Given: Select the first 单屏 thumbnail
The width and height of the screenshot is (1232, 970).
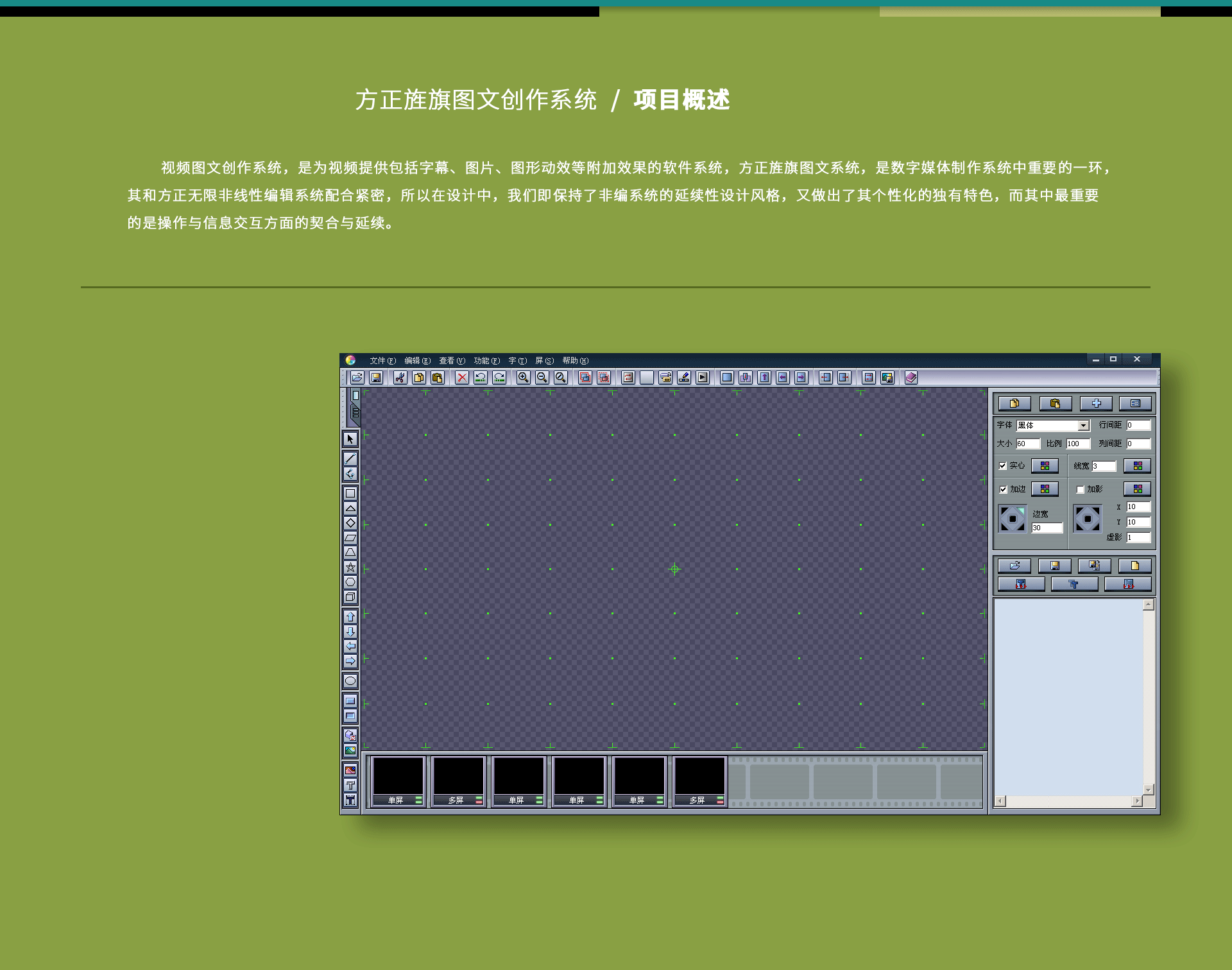Looking at the screenshot, I should [398, 781].
